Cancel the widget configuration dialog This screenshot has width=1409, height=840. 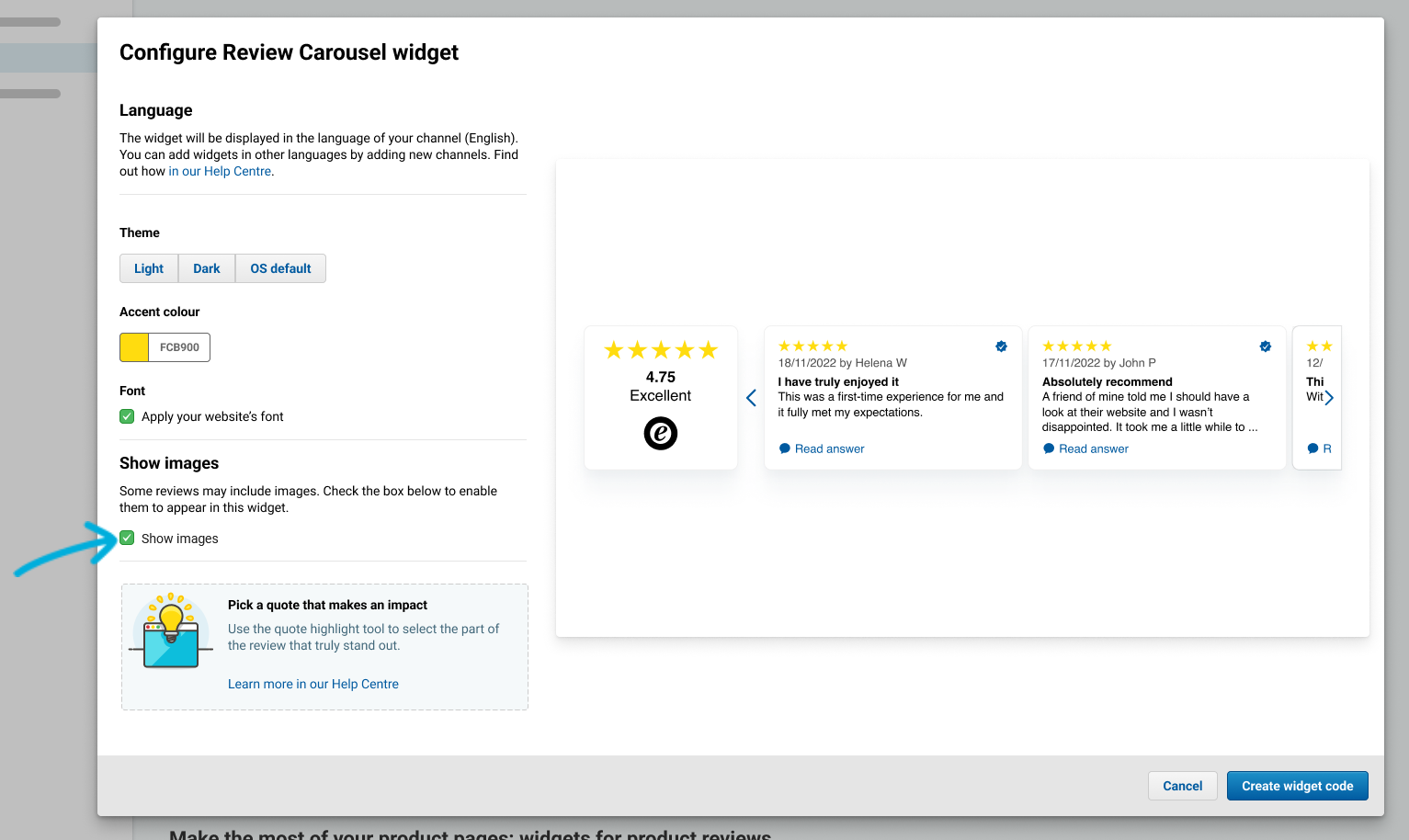point(1182,786)
